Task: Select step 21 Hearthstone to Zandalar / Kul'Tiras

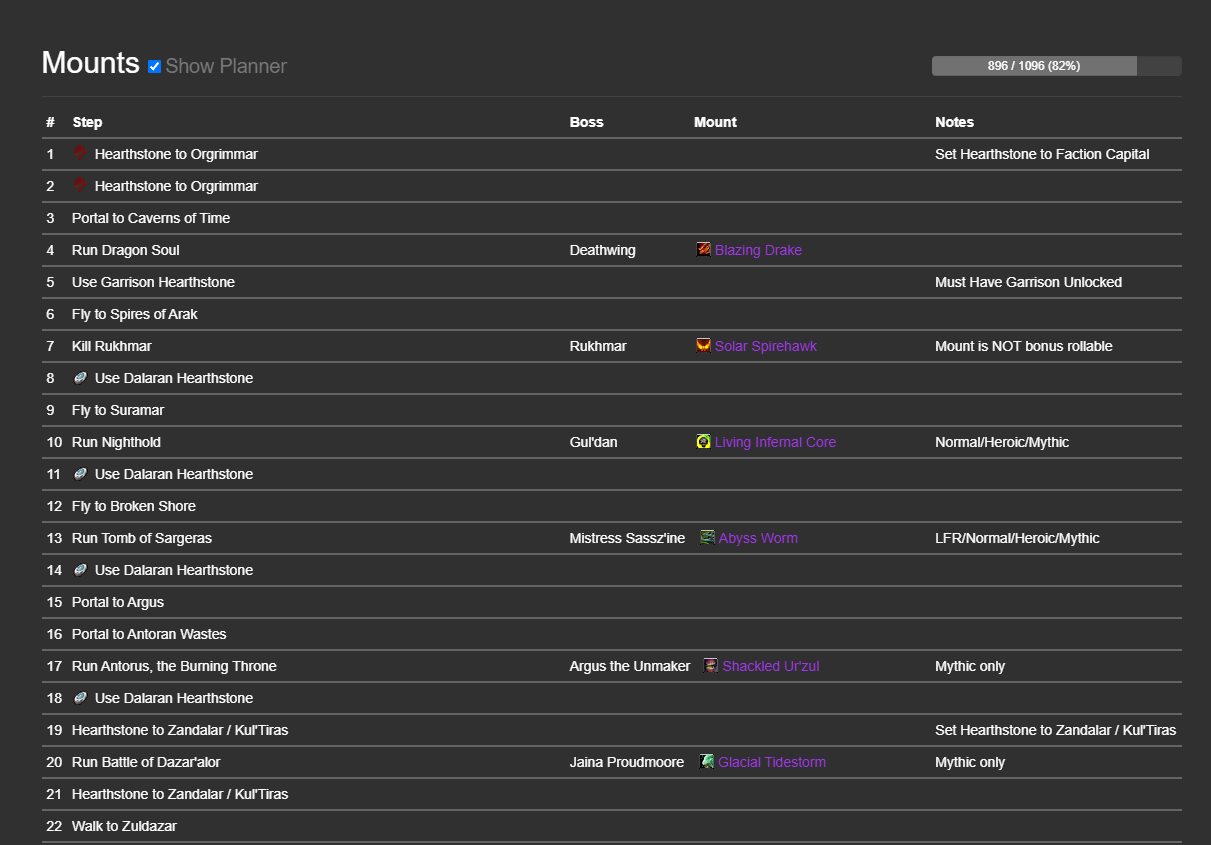Action: click(x=180, y=794)
